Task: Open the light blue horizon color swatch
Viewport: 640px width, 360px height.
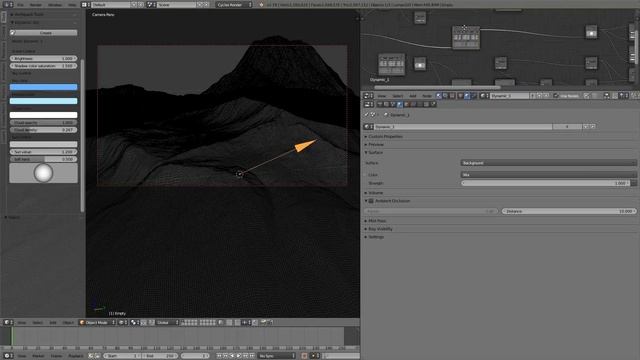Action: (x=43, y=101)
